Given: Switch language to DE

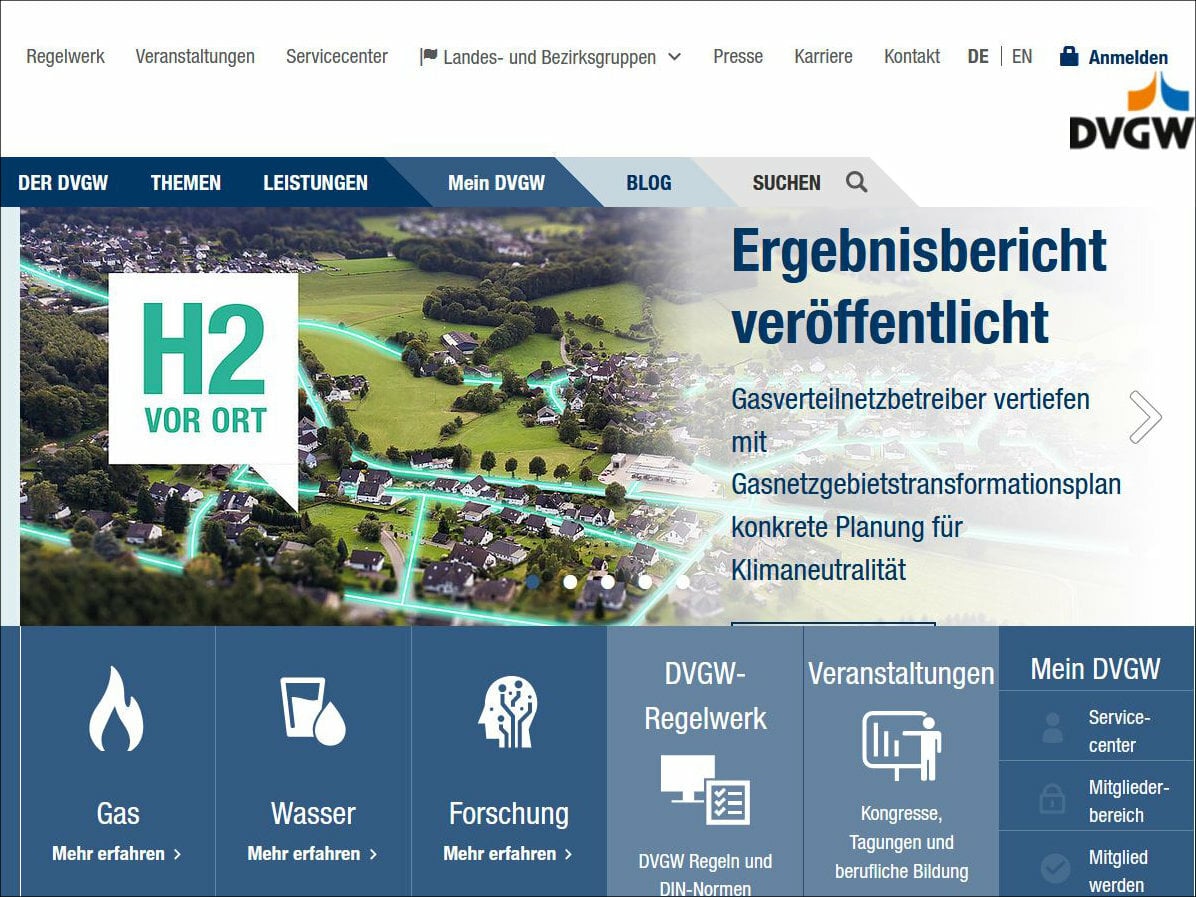Looking at the screenshot, I should [x=978, y=56].
